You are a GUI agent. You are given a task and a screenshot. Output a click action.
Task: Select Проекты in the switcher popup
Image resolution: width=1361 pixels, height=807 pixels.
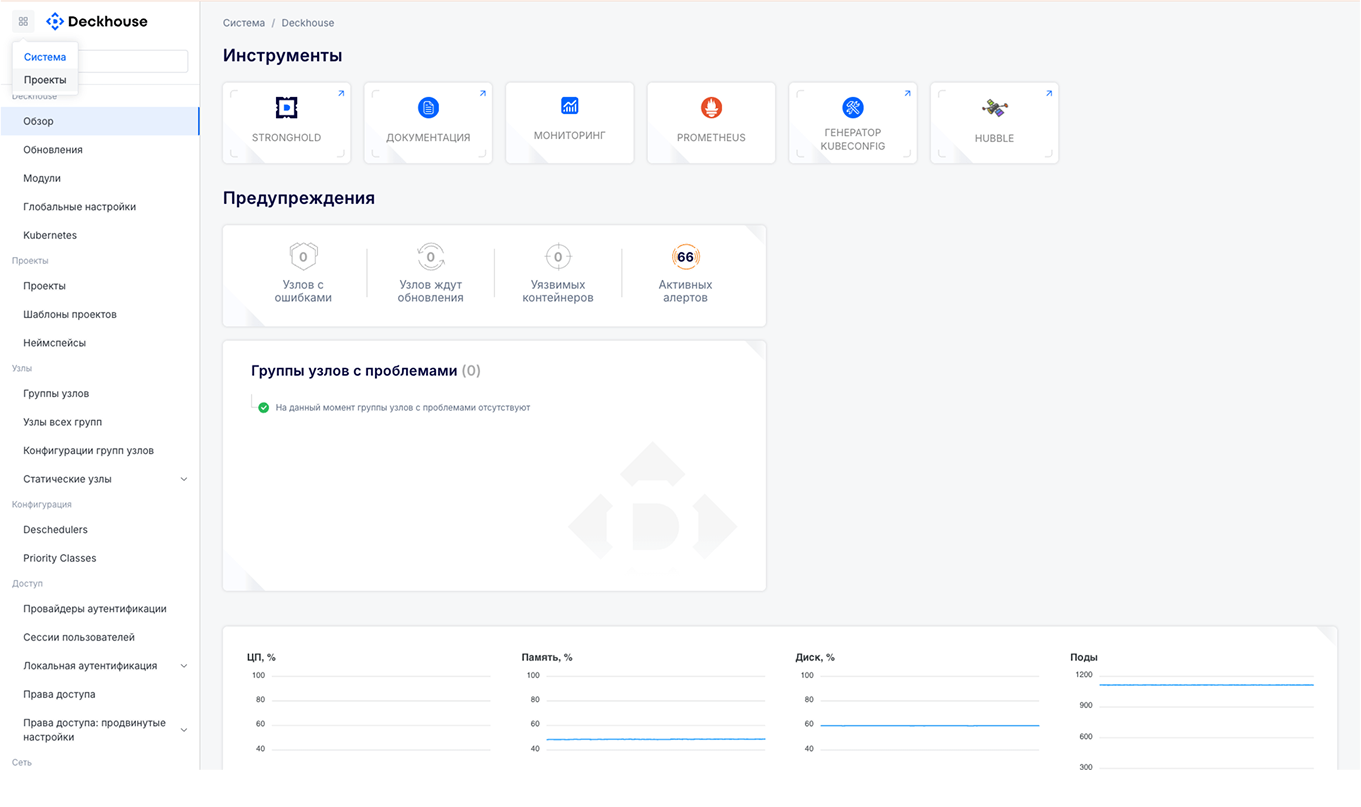point(45,80)
